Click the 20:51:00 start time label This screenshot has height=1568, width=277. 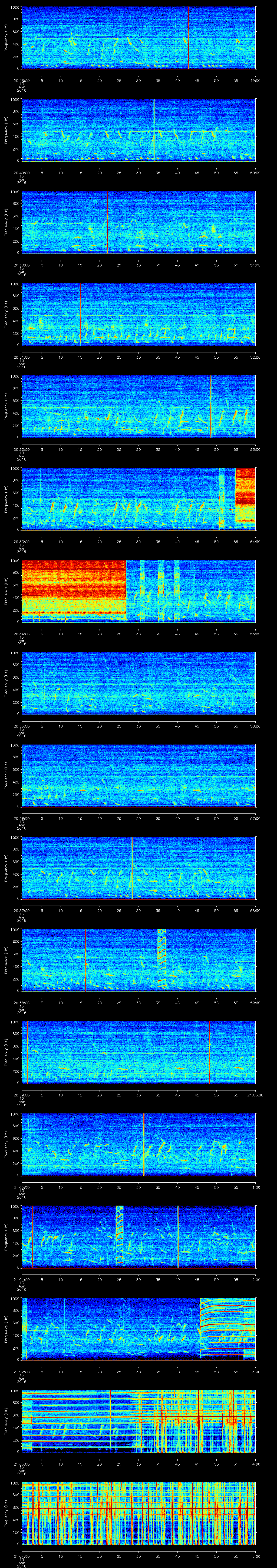(x=21, y=357)
